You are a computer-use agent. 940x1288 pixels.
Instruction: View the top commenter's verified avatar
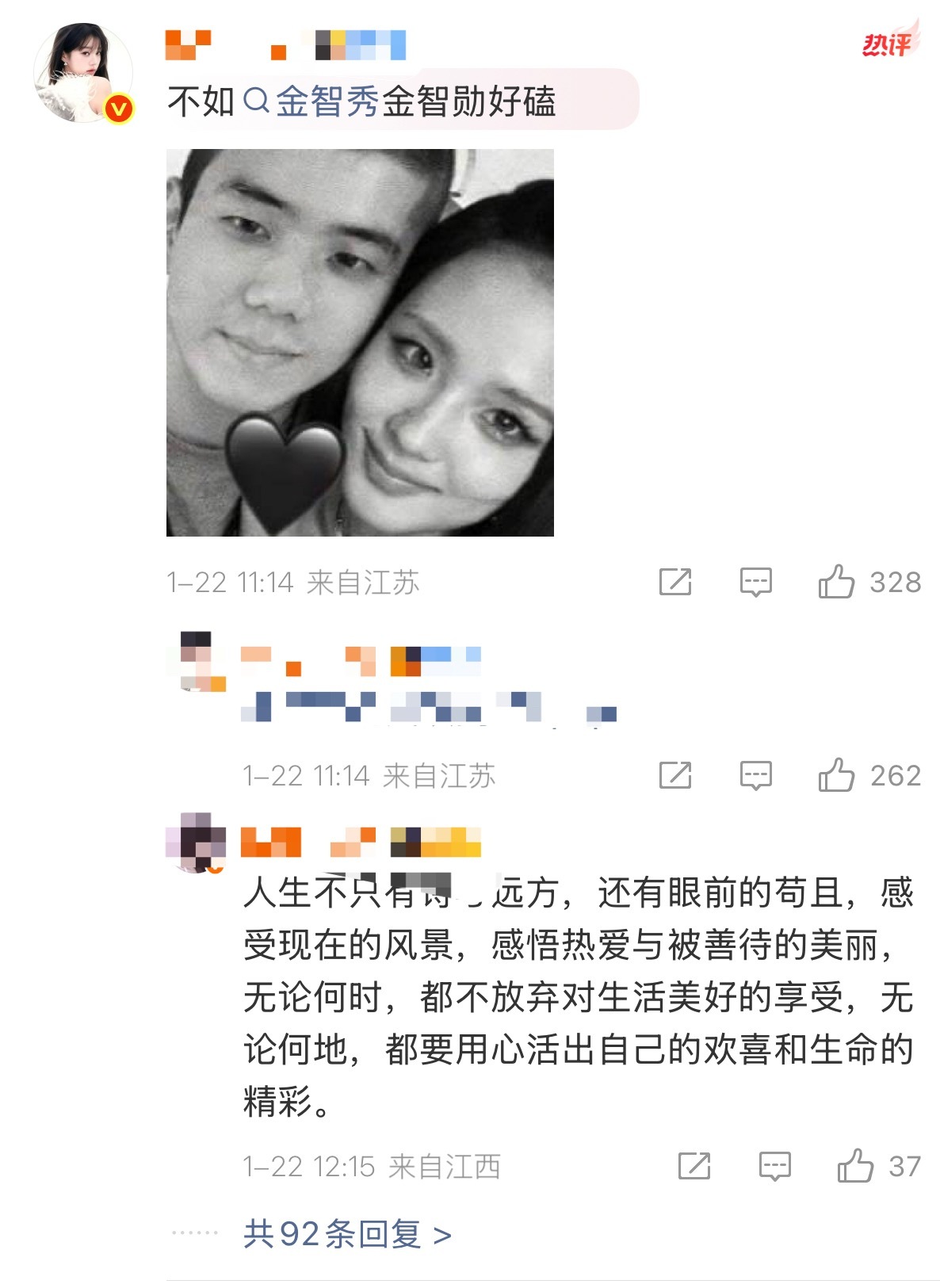coord(82,73)
